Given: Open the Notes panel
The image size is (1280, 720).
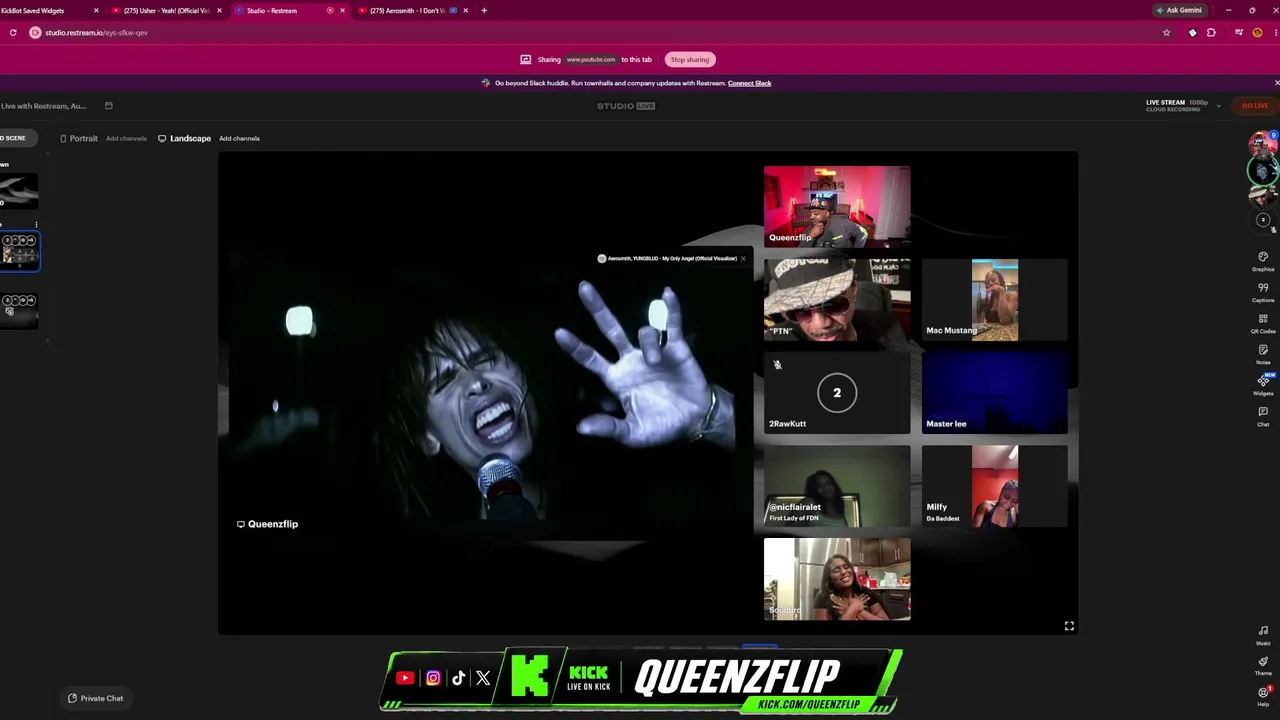Looking at the screenshot, I should click(x=1263, y=354).
